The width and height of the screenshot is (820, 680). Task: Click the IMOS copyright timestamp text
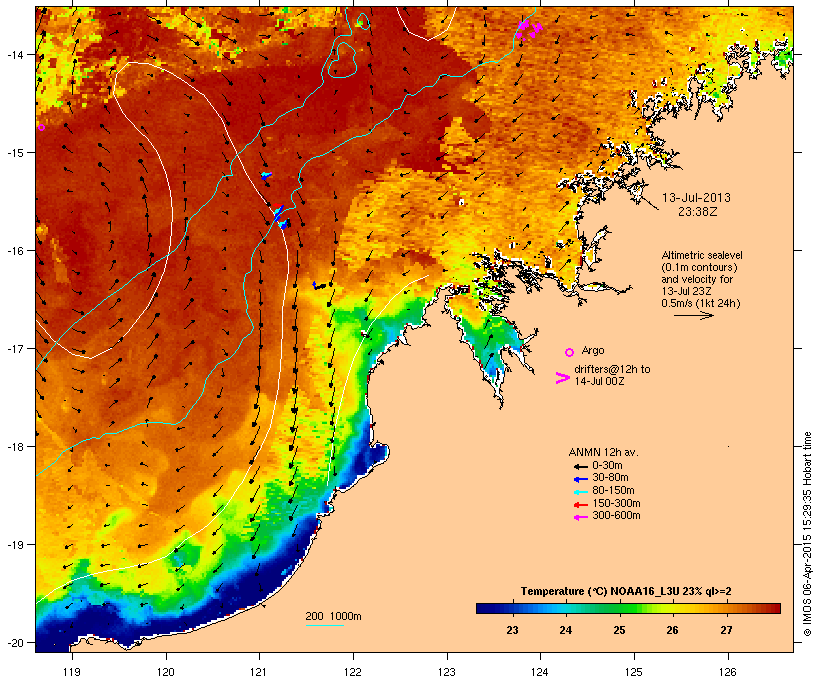click(807, 534)
